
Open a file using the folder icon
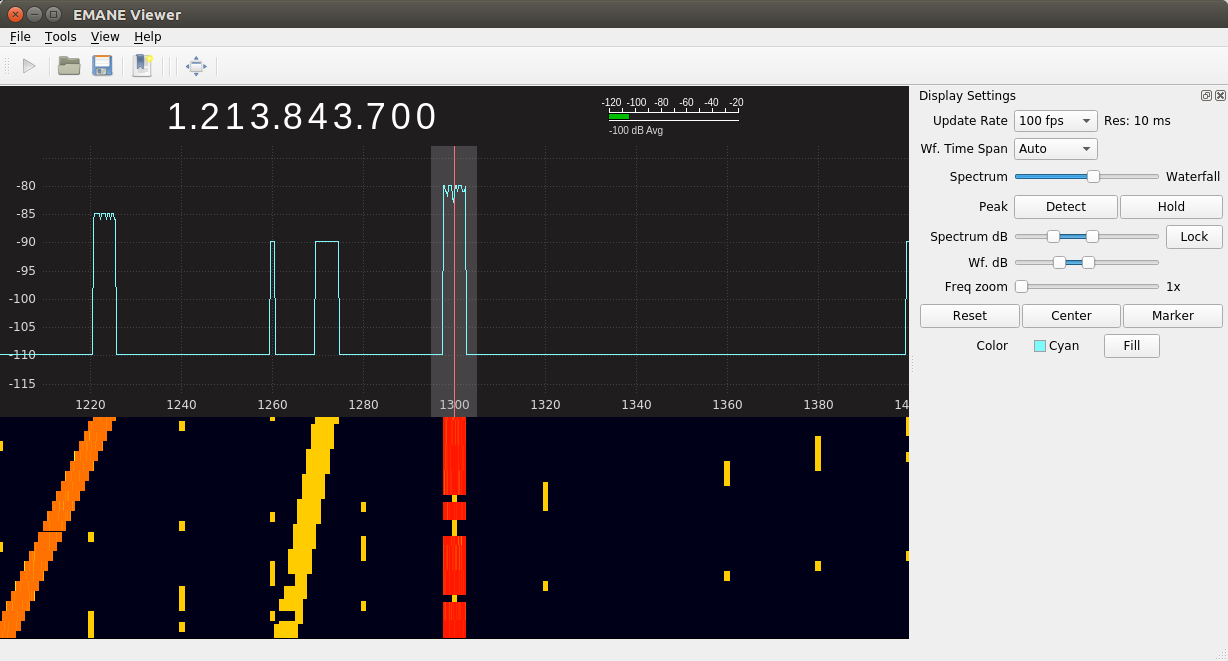(69, 66)
